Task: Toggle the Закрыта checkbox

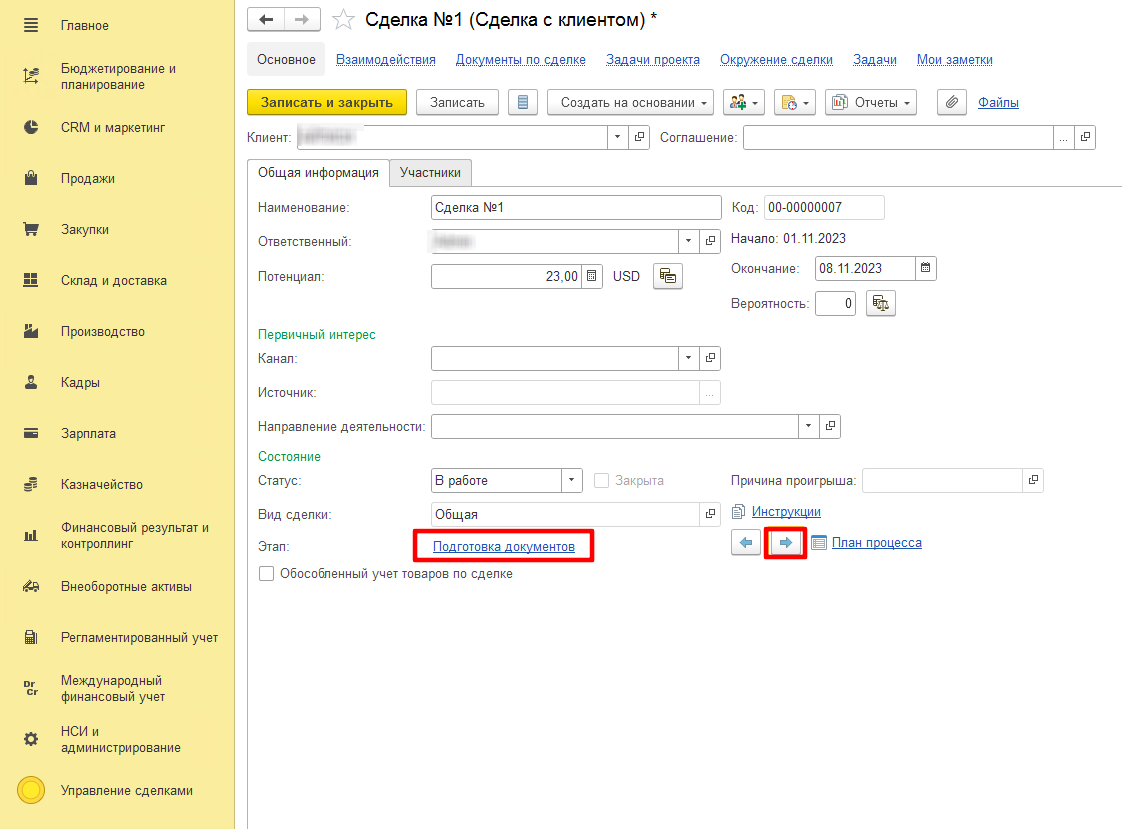Action: coord(601,481)
